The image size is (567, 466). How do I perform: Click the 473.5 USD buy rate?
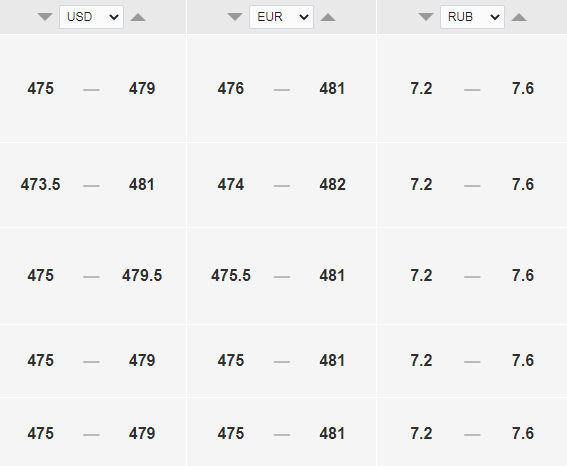[40, 185]
